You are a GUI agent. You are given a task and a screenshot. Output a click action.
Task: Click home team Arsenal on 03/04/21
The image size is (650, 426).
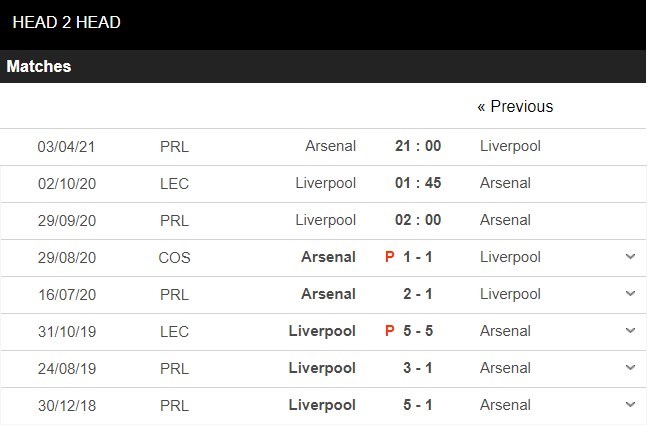(330, 146)
